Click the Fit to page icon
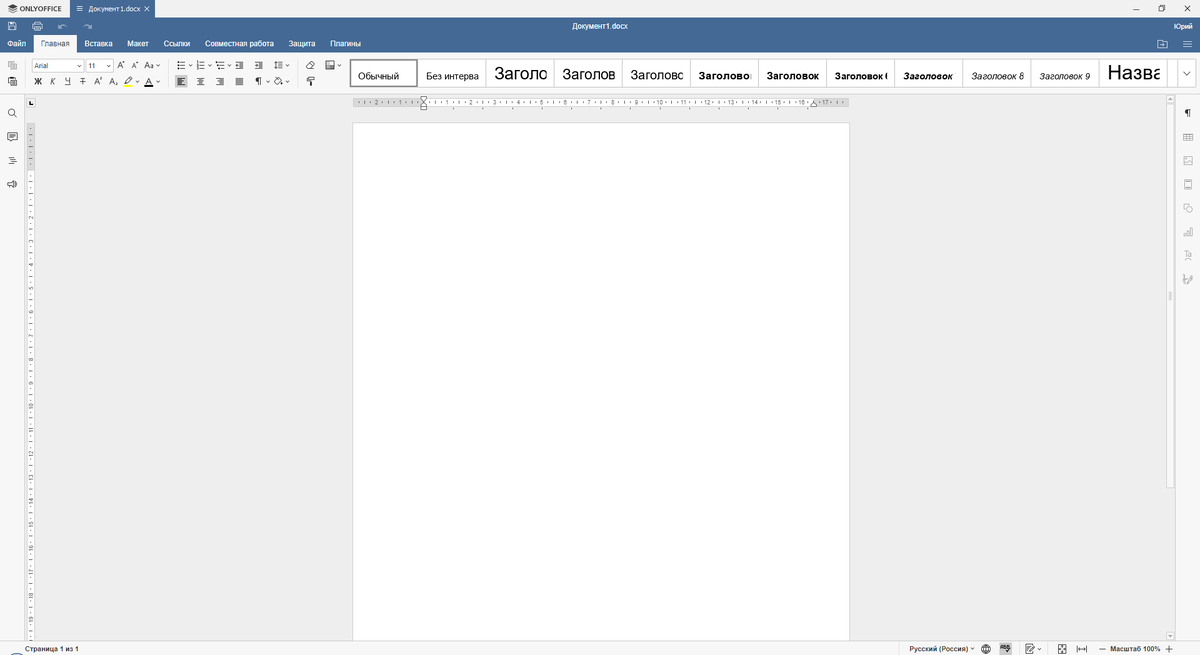Viewport: 1200px width, 655px height. (x=1062, y=649)
